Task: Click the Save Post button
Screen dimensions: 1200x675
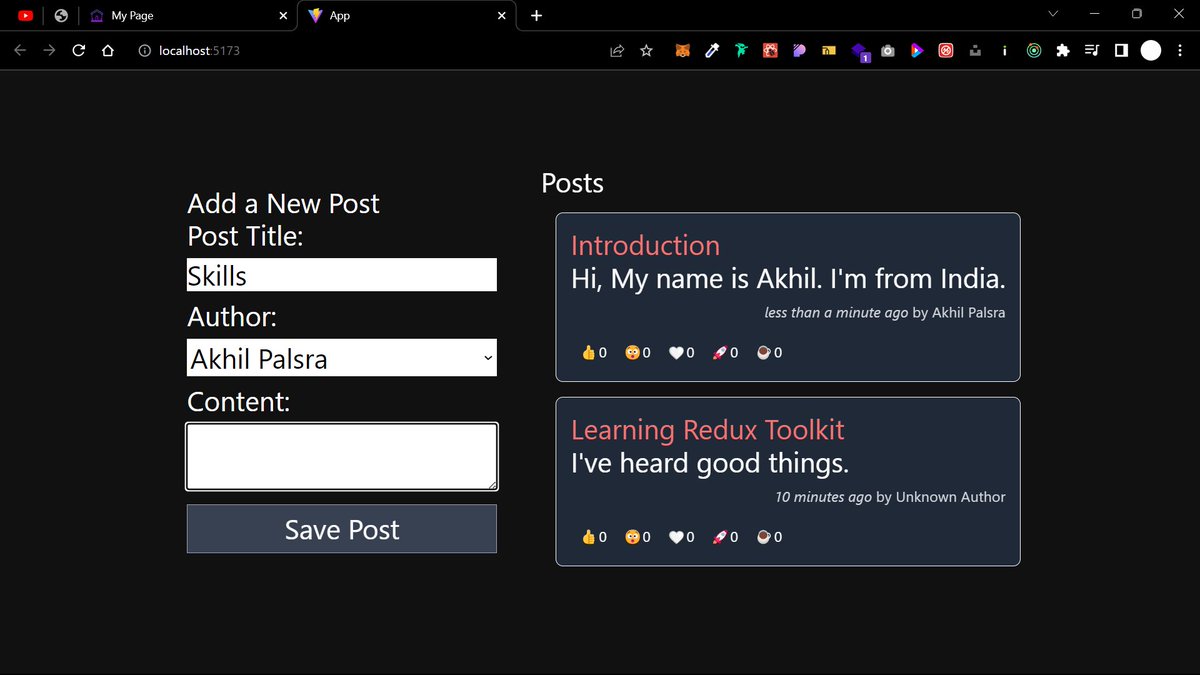Action: [x=341, y=529]
